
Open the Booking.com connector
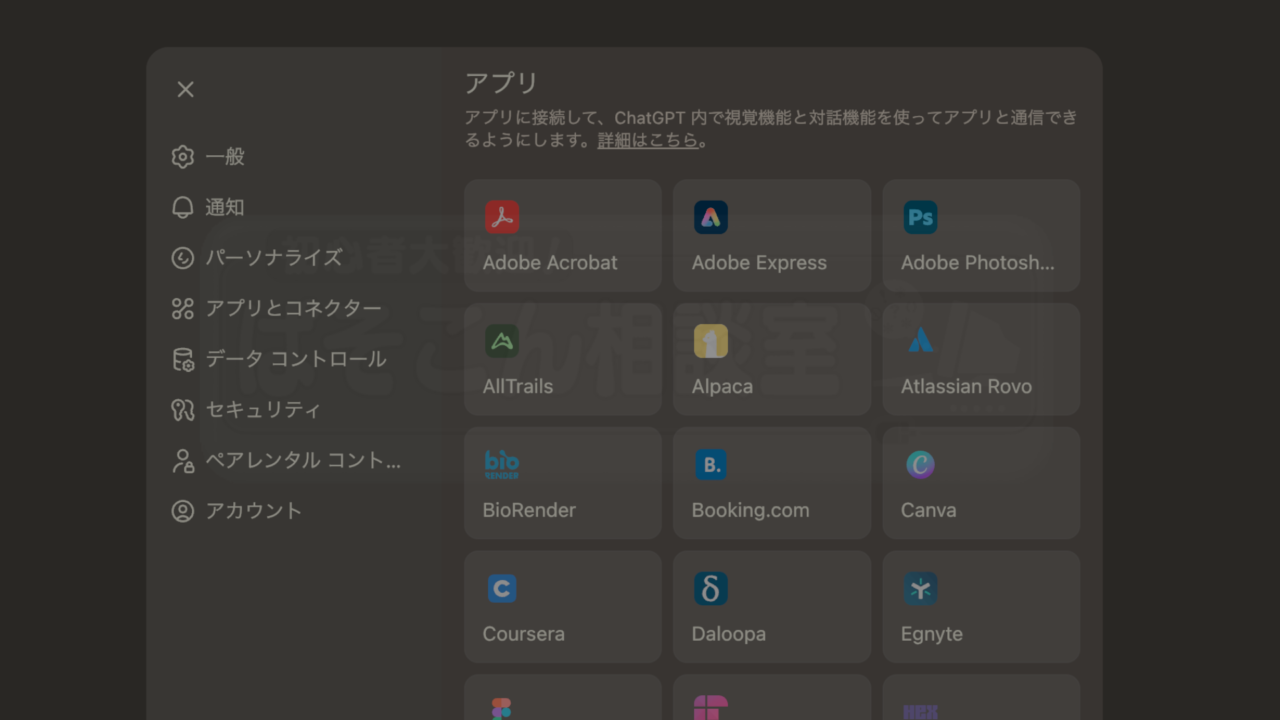(771, 483)
